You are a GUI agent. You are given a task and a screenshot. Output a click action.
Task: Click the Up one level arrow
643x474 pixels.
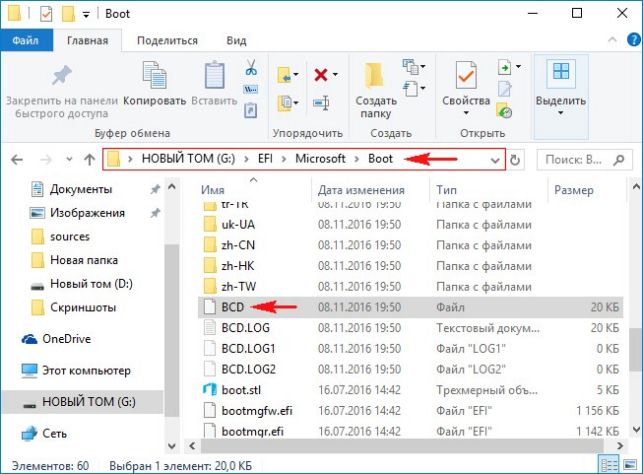89,160
